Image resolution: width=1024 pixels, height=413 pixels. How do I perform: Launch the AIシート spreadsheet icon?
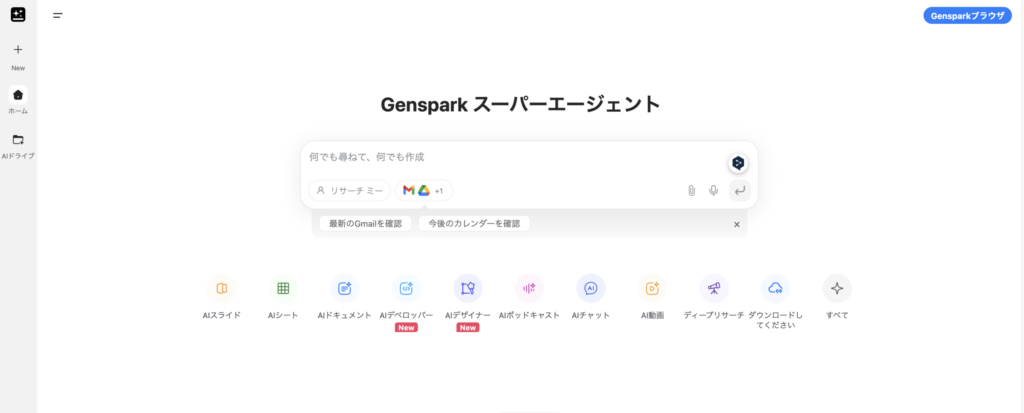coord(283,288)
